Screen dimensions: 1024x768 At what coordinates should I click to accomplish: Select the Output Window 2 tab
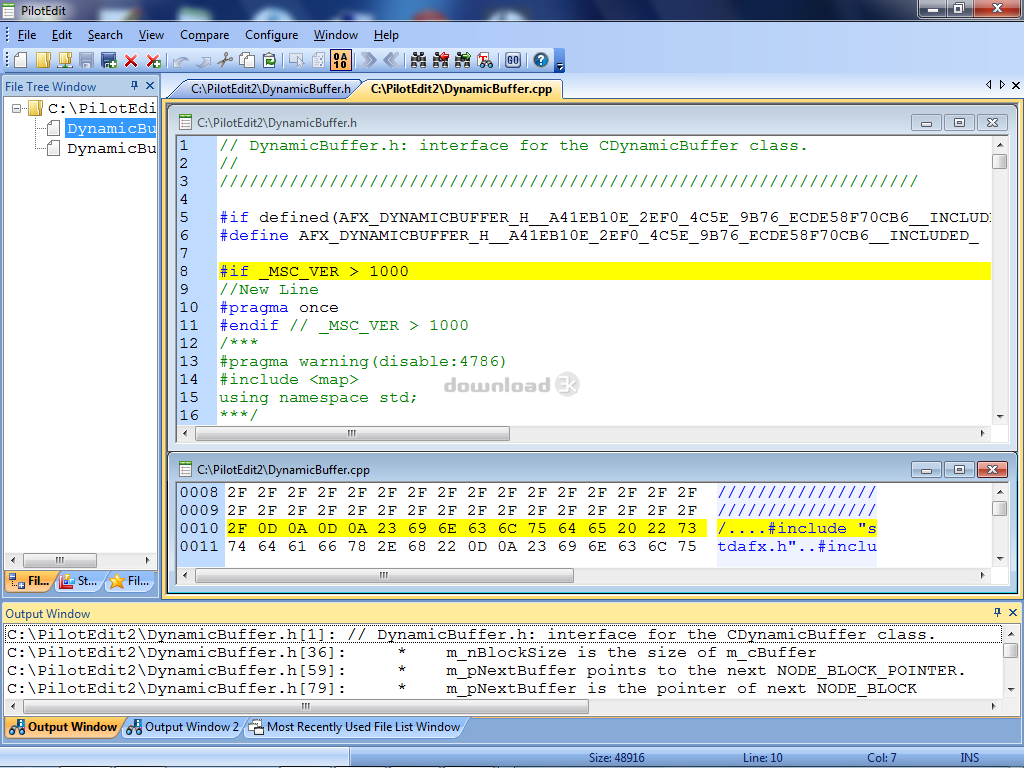coord(191,727)
